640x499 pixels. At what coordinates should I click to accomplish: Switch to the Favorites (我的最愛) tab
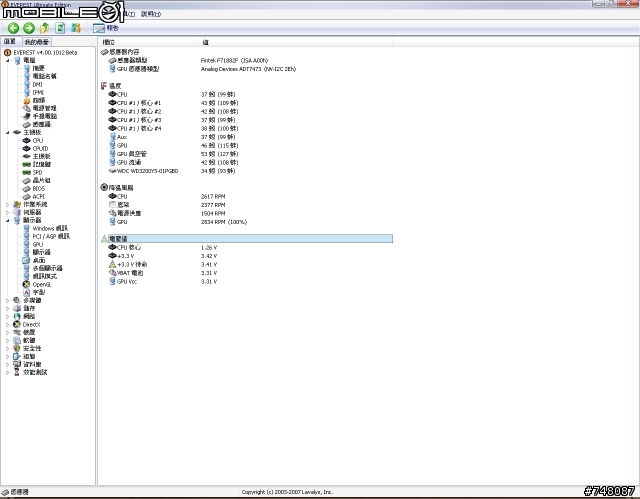point(37,42)
